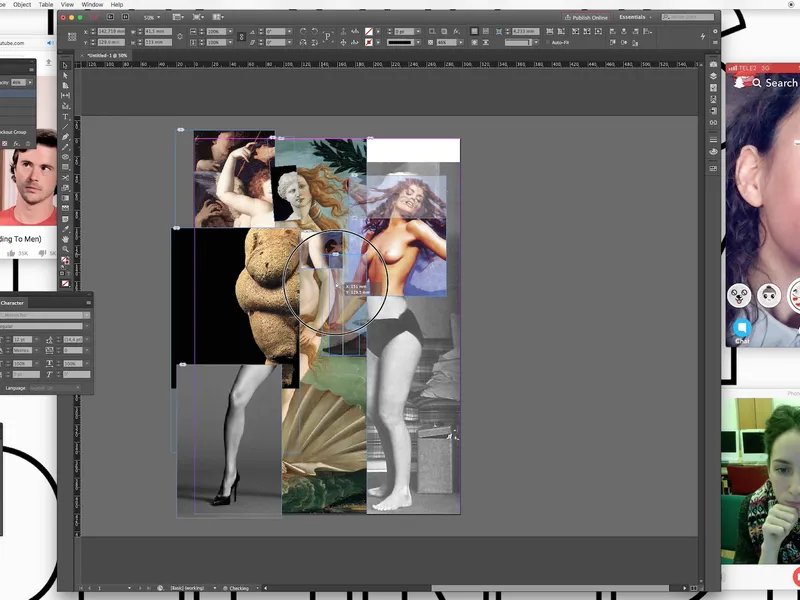The width and height of the screenshot is (800, 600).
Task: Open the Character panel flyout menu
Action: pos(88,303)
